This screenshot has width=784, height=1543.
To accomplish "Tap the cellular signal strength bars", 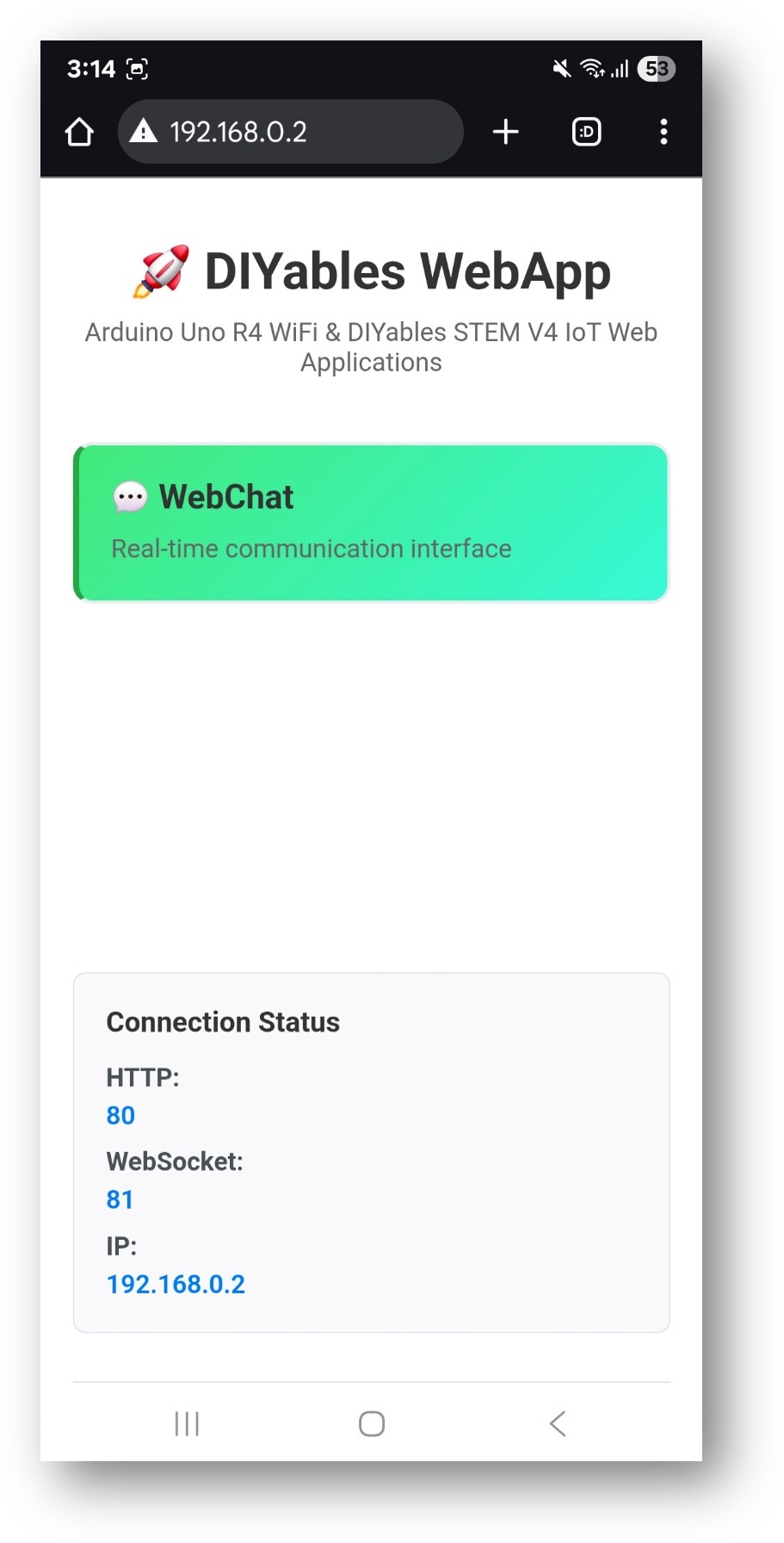I will (622, 69).
